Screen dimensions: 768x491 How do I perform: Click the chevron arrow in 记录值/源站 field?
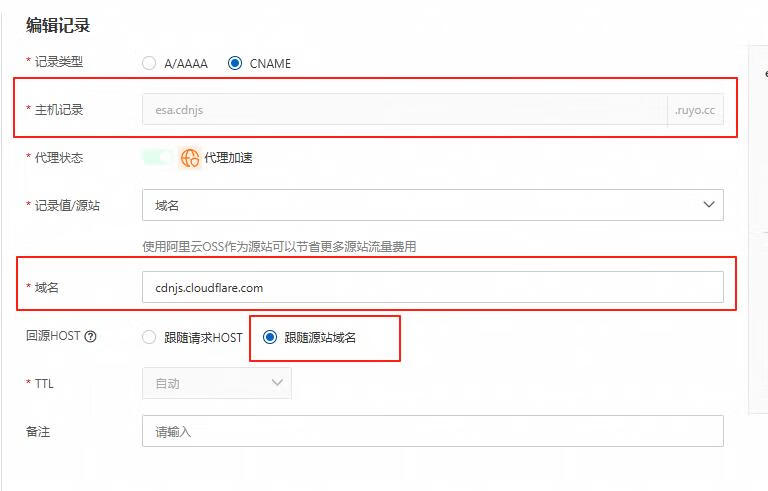tap(709, 205)
